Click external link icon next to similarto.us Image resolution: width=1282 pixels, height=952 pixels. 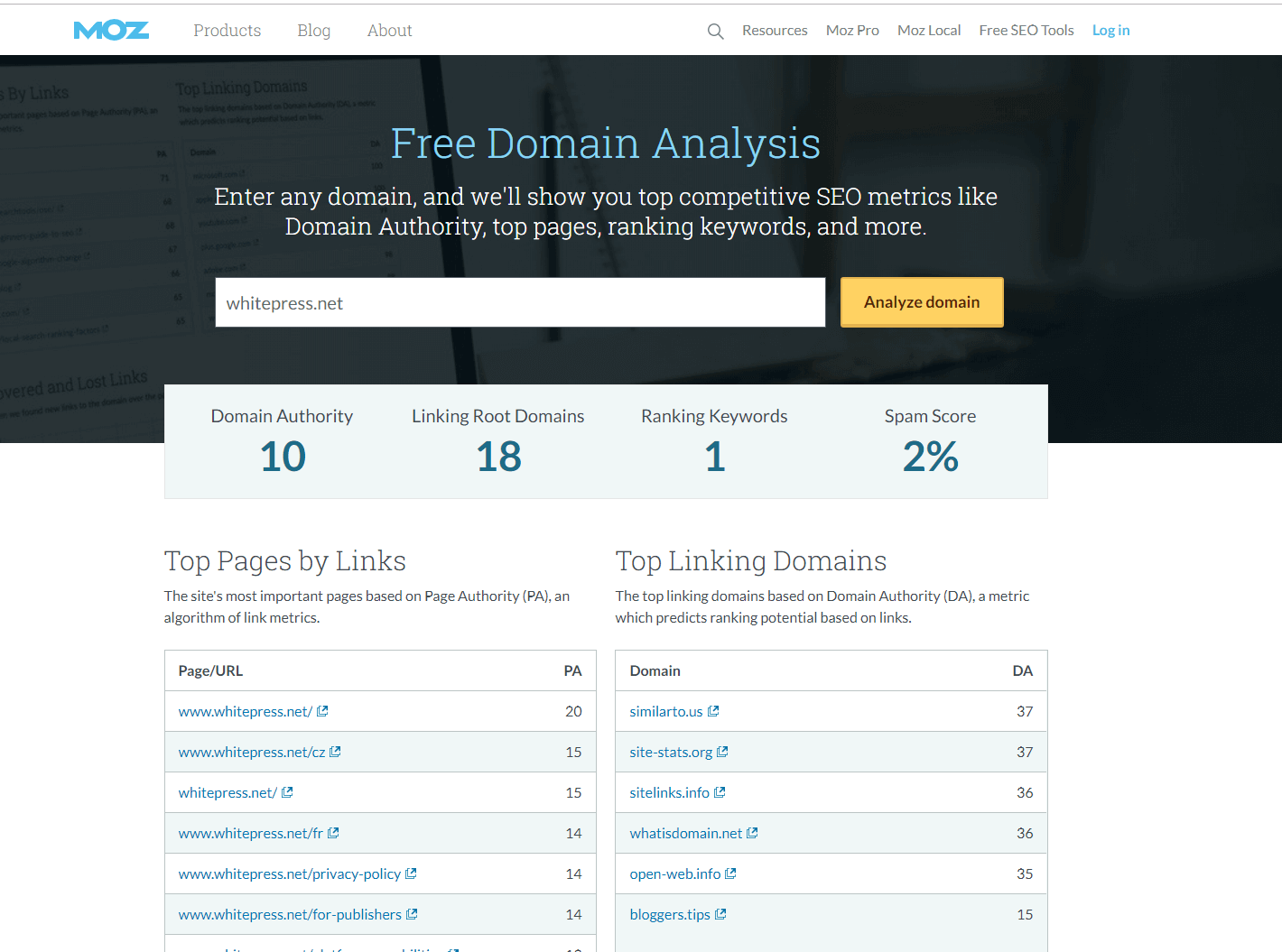coord(713,711)
